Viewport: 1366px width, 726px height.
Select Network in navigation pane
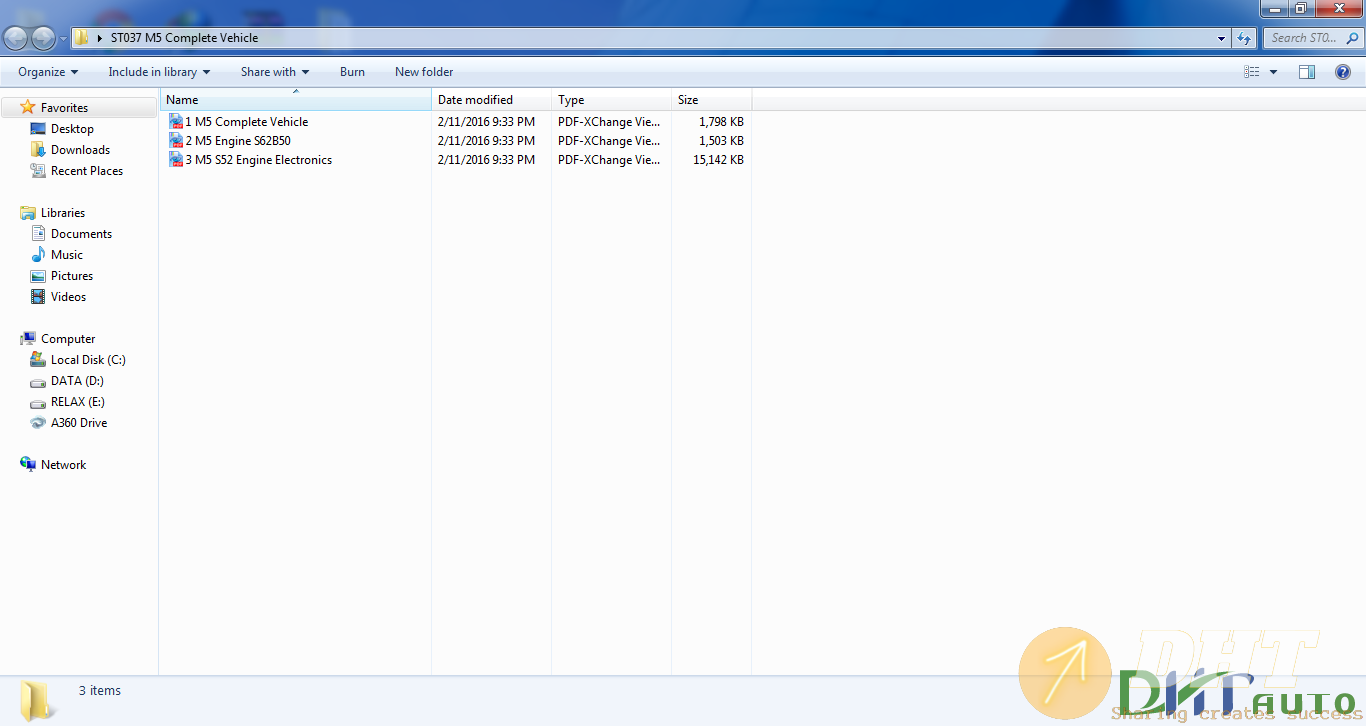pyautogui.click(x=63, y=465)
